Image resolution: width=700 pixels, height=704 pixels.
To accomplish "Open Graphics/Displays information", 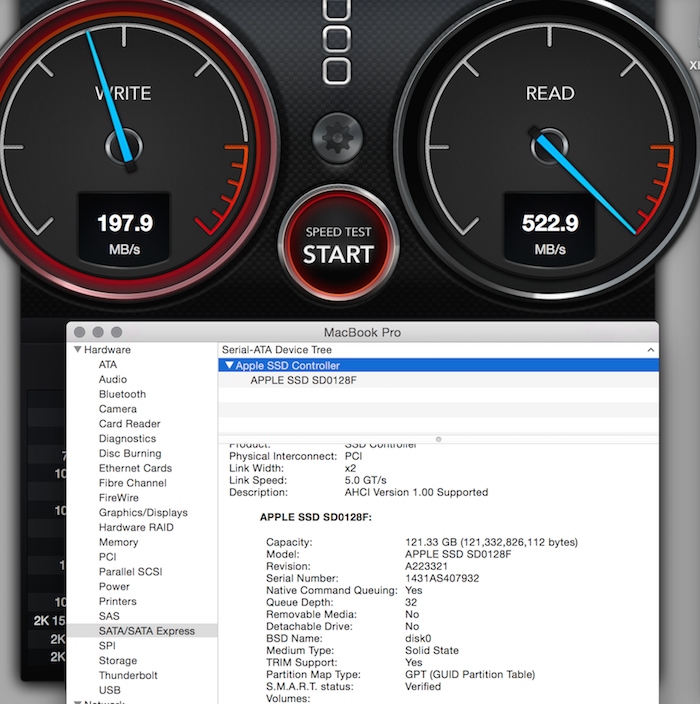I will point(143,513).
